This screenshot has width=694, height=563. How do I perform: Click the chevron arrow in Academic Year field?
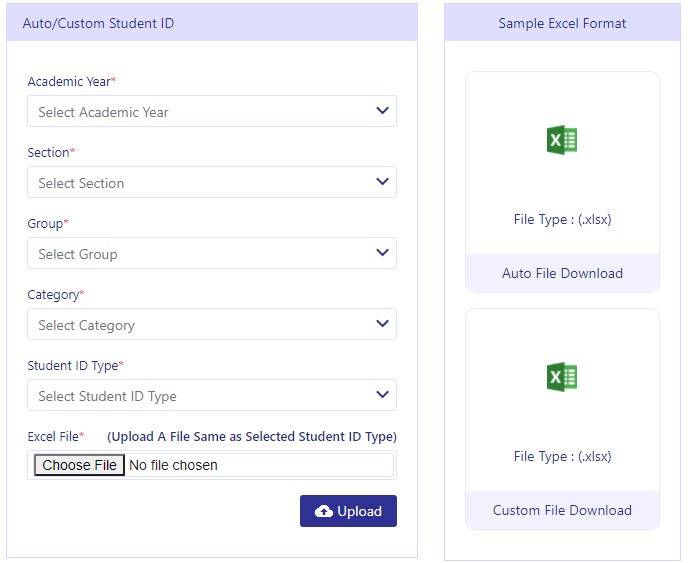pyautogui.click(x=382, y=110)
